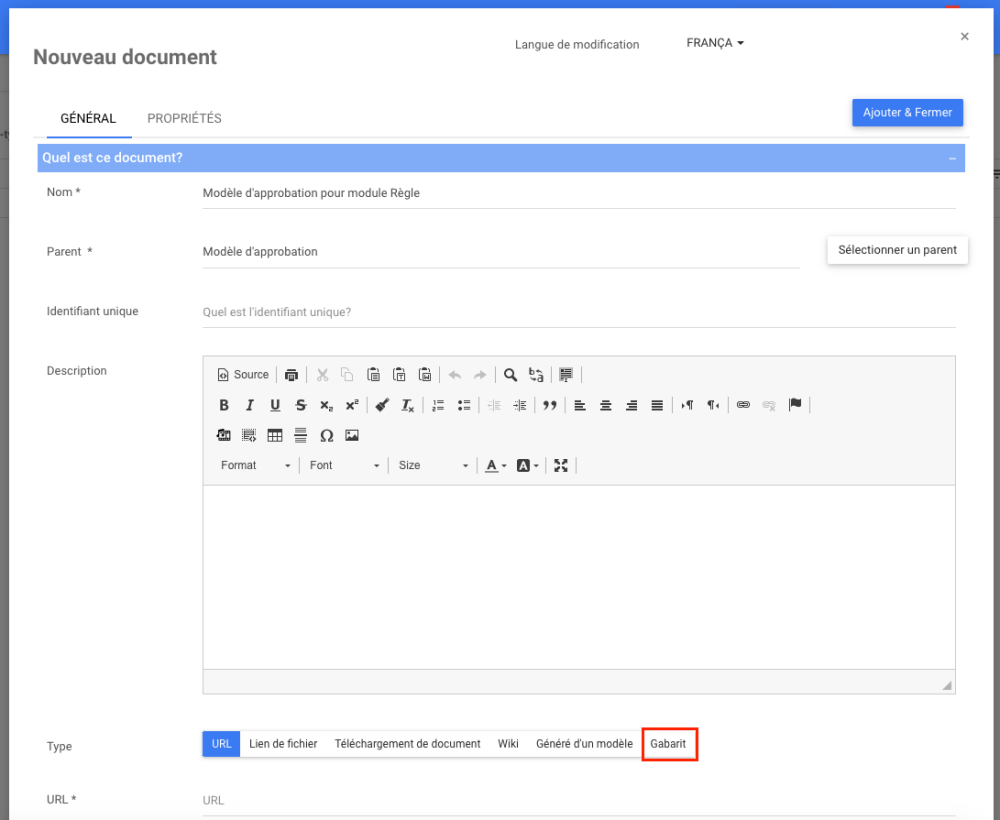The height and width of the screenshot is (820, 1000).
Task: Click the Print icon in the editor toolbar
Action: 291,375
